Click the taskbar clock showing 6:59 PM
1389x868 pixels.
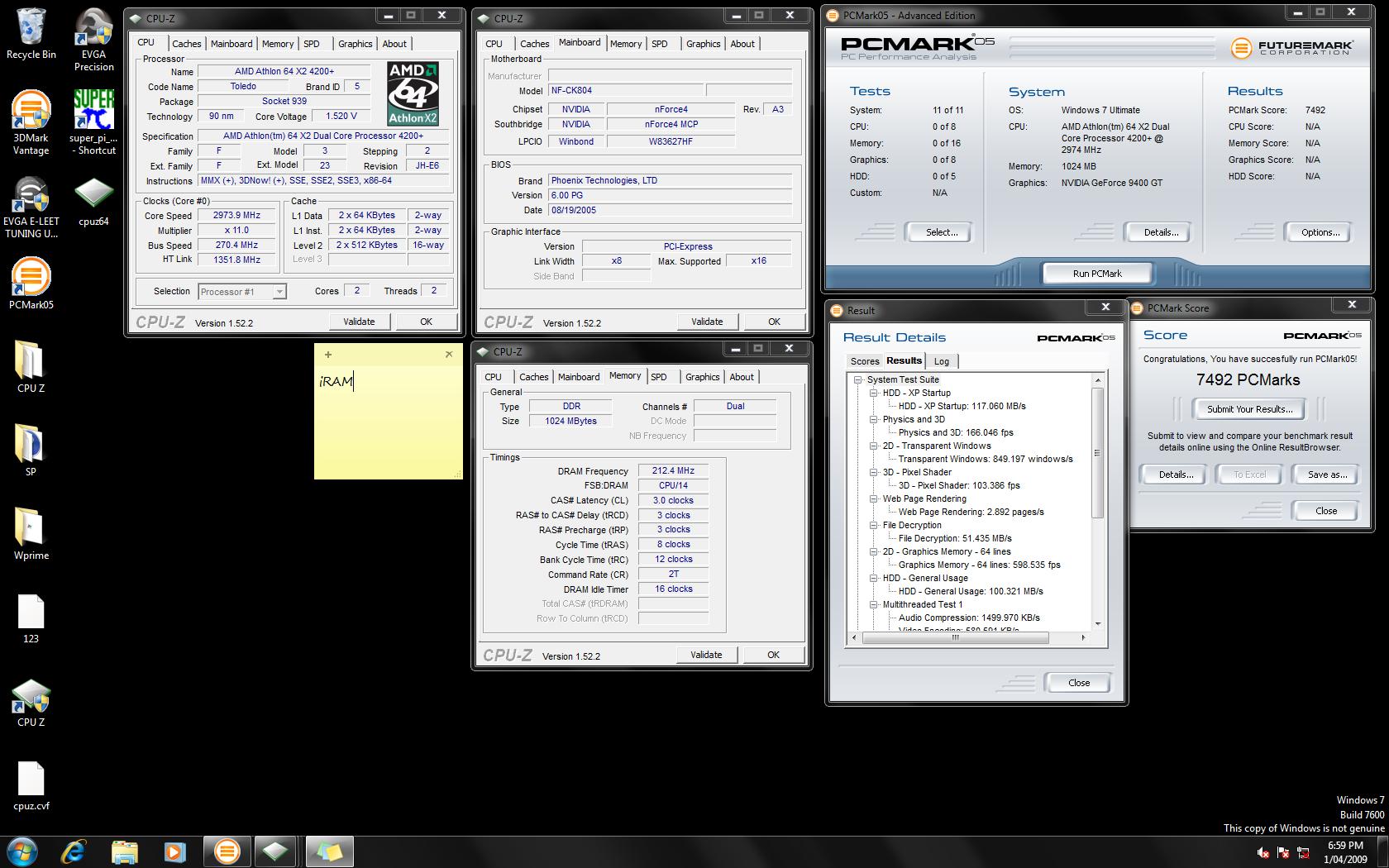[x=1345, y=852]
